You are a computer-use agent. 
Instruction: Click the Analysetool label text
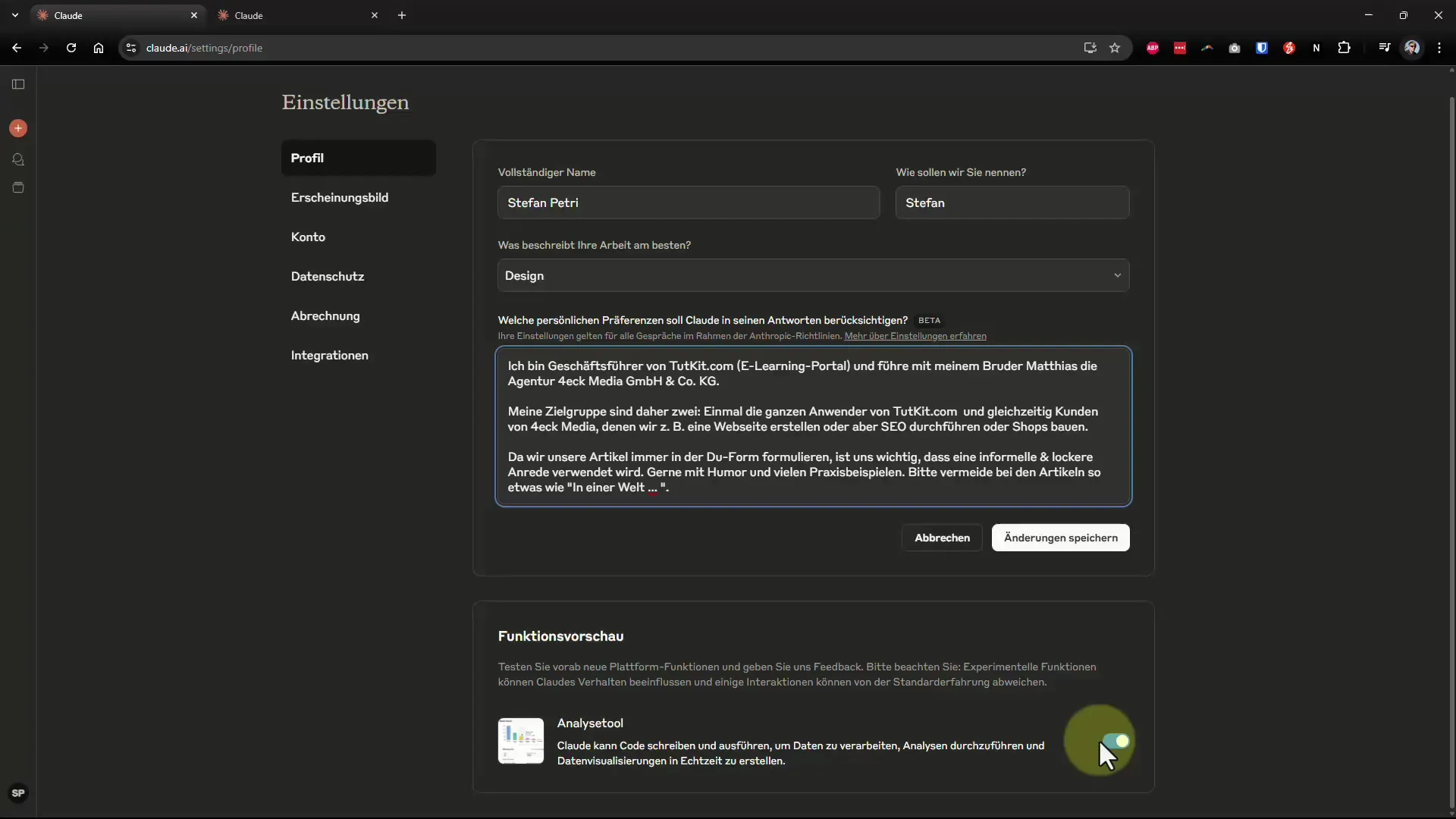(590, 723)
